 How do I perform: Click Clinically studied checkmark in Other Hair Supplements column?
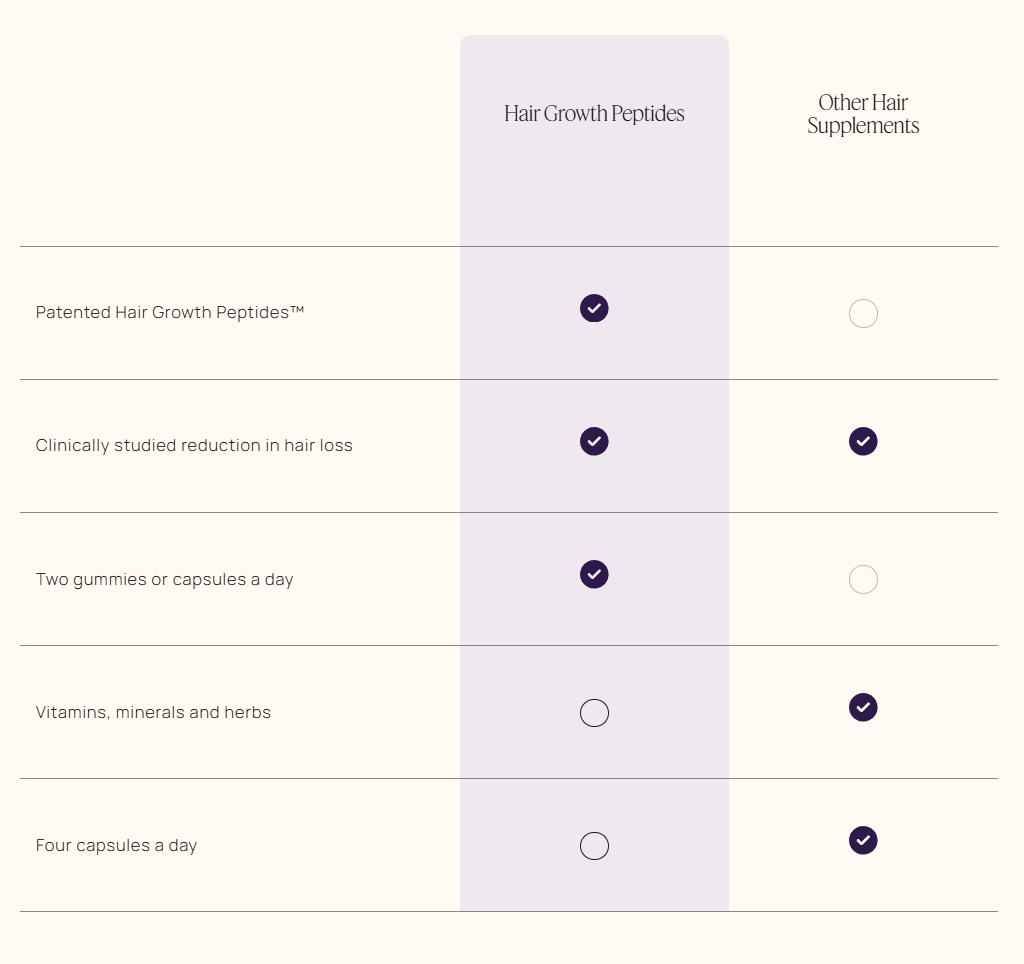(x=863, y=441)
